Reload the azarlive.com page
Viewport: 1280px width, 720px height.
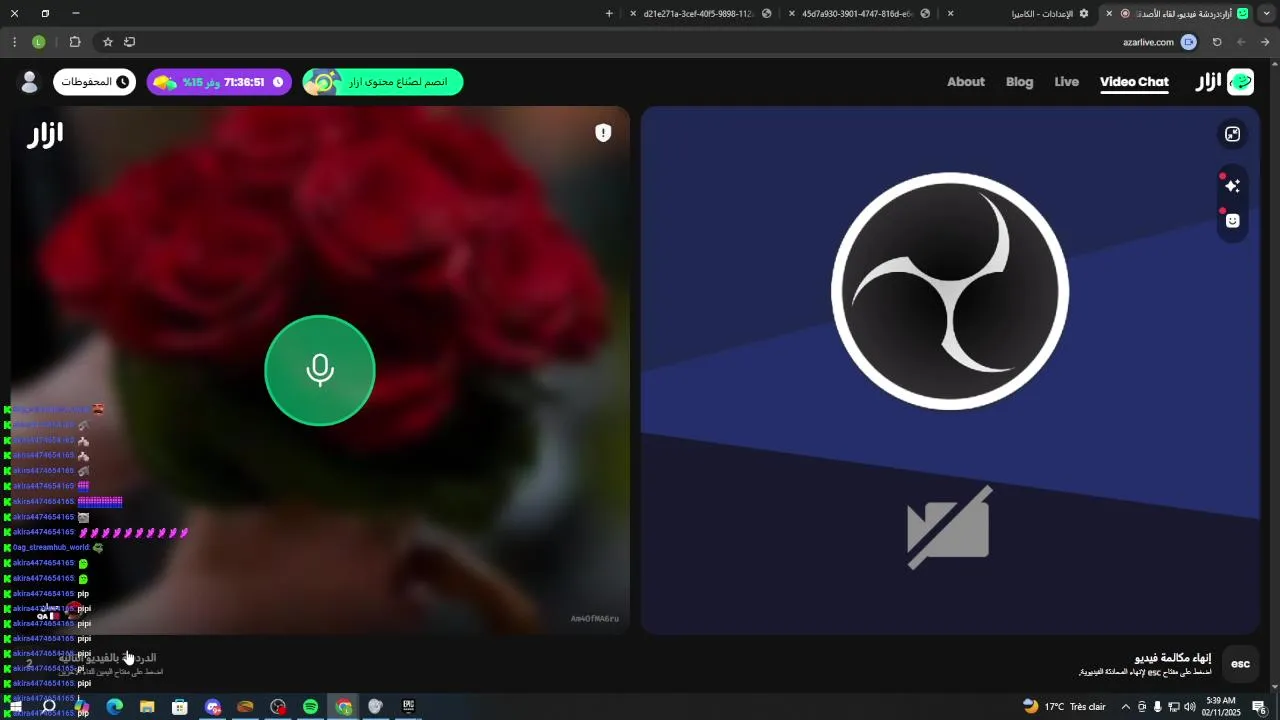click(1217, 42)
